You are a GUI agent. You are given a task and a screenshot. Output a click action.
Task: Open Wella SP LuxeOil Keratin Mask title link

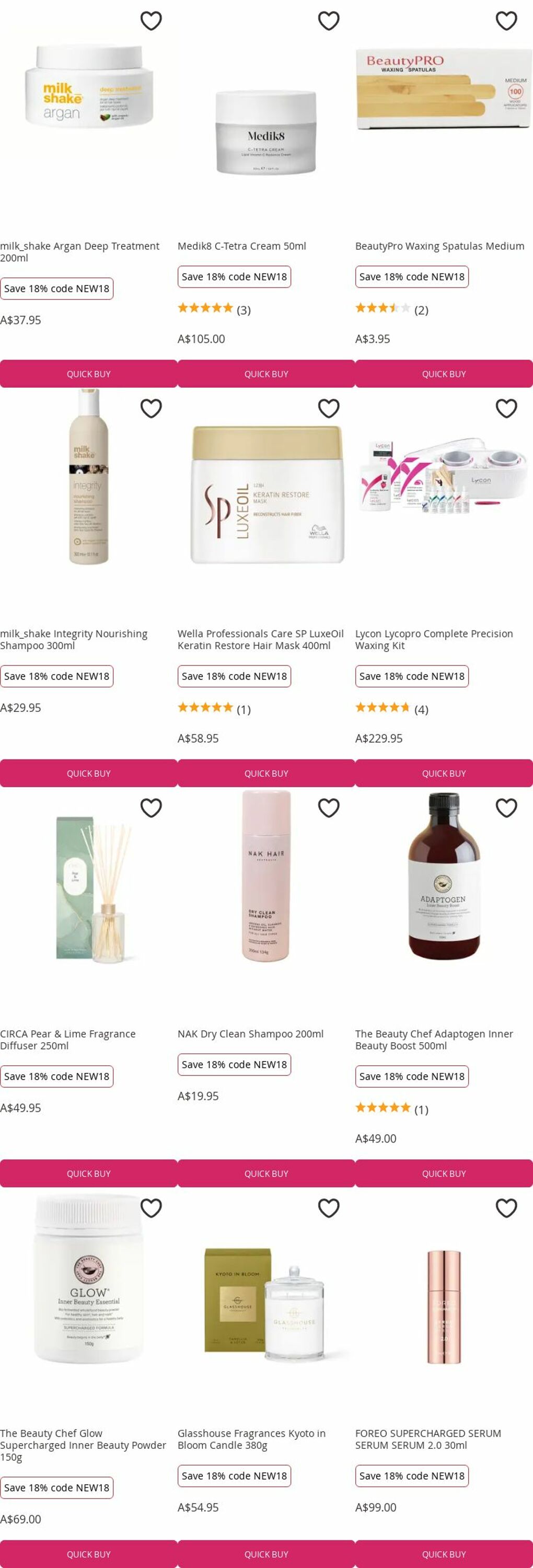[x=260, y=640]
